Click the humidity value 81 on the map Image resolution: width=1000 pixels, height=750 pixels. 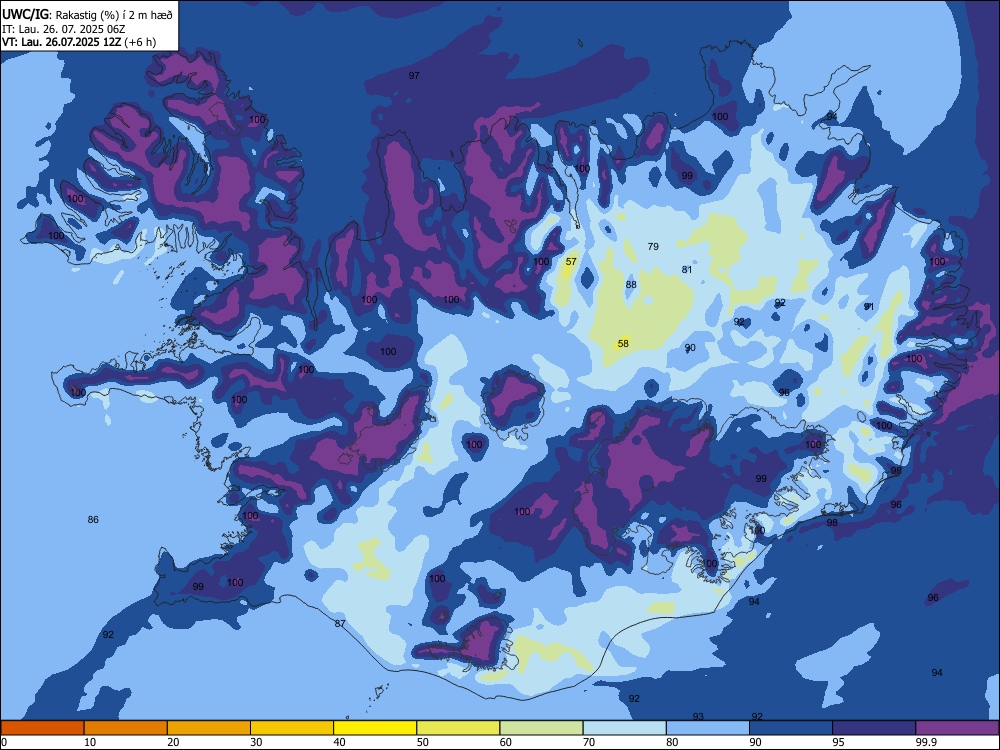pos(687,270)
